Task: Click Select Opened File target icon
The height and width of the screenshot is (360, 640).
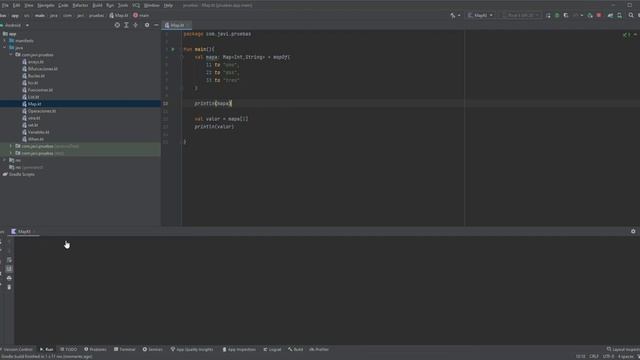Action: pyautogui.click(x=117, y=25)
